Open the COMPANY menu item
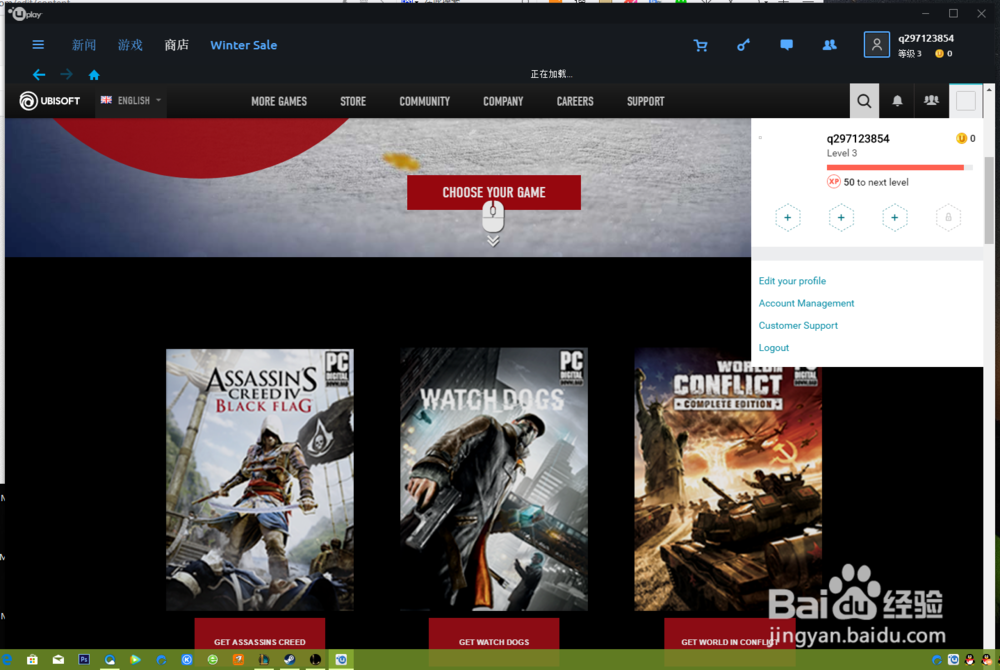The image size is (1000, 670). 503,101
